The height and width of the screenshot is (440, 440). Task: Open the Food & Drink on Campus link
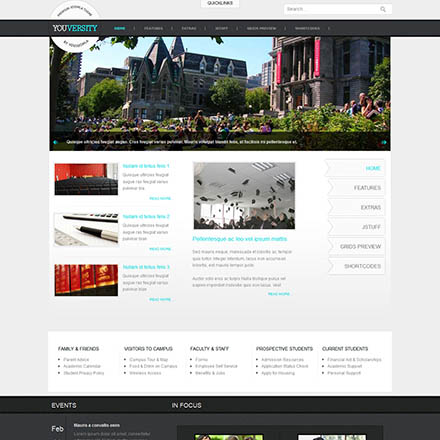(153, 366)
